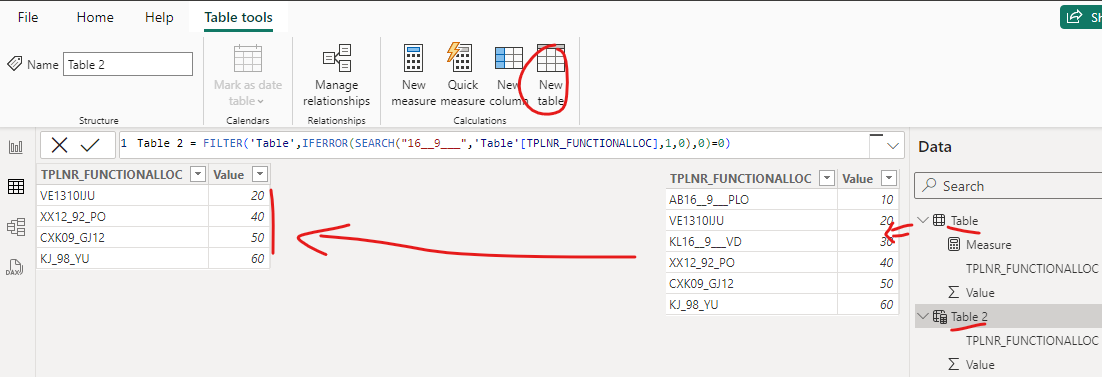Select value 10 in right table
The width and height of the screenshot is (1102, 377).
point(868,200)
